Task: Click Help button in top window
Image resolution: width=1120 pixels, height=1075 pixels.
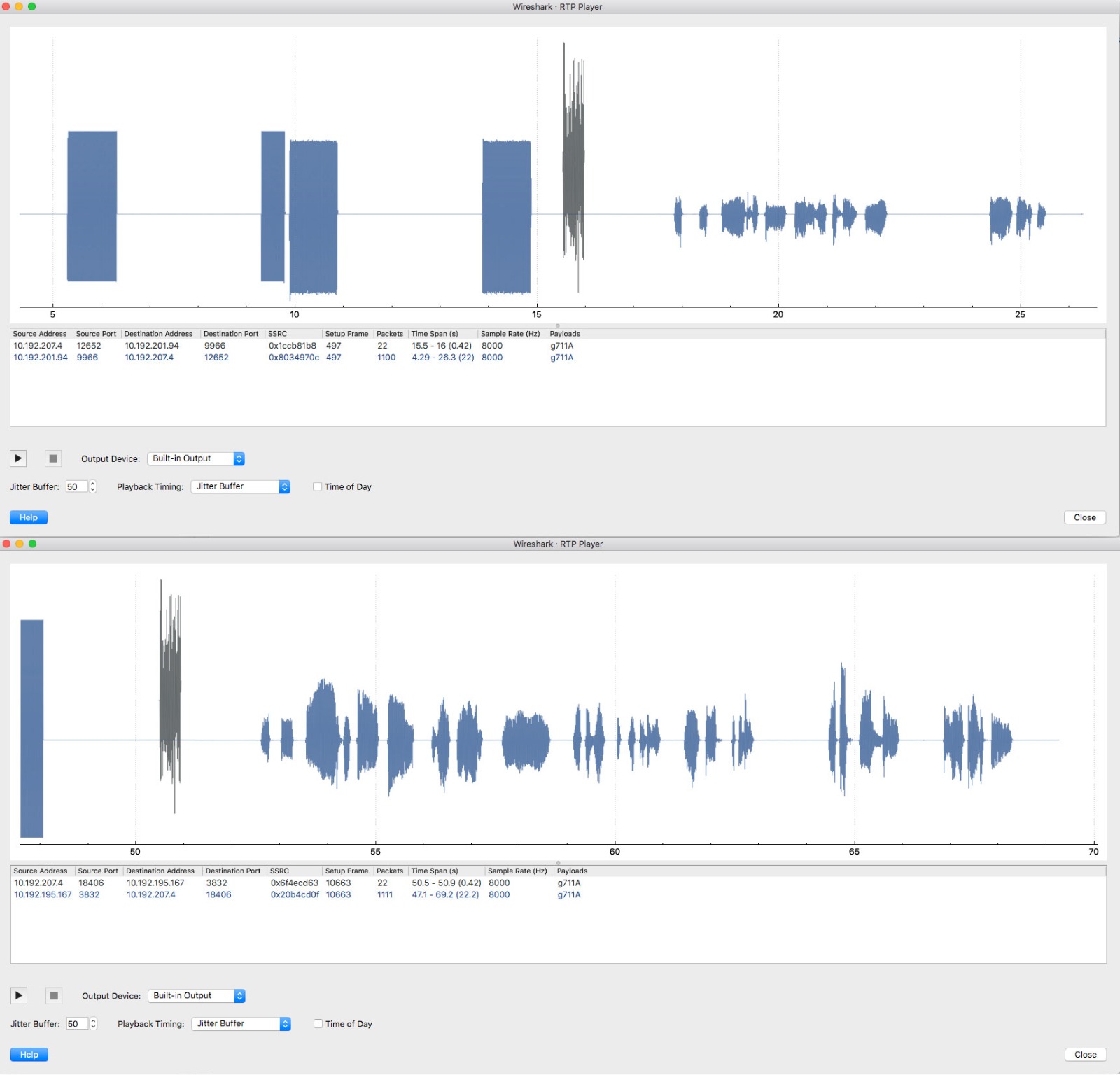Action: (x=29, y=517)
